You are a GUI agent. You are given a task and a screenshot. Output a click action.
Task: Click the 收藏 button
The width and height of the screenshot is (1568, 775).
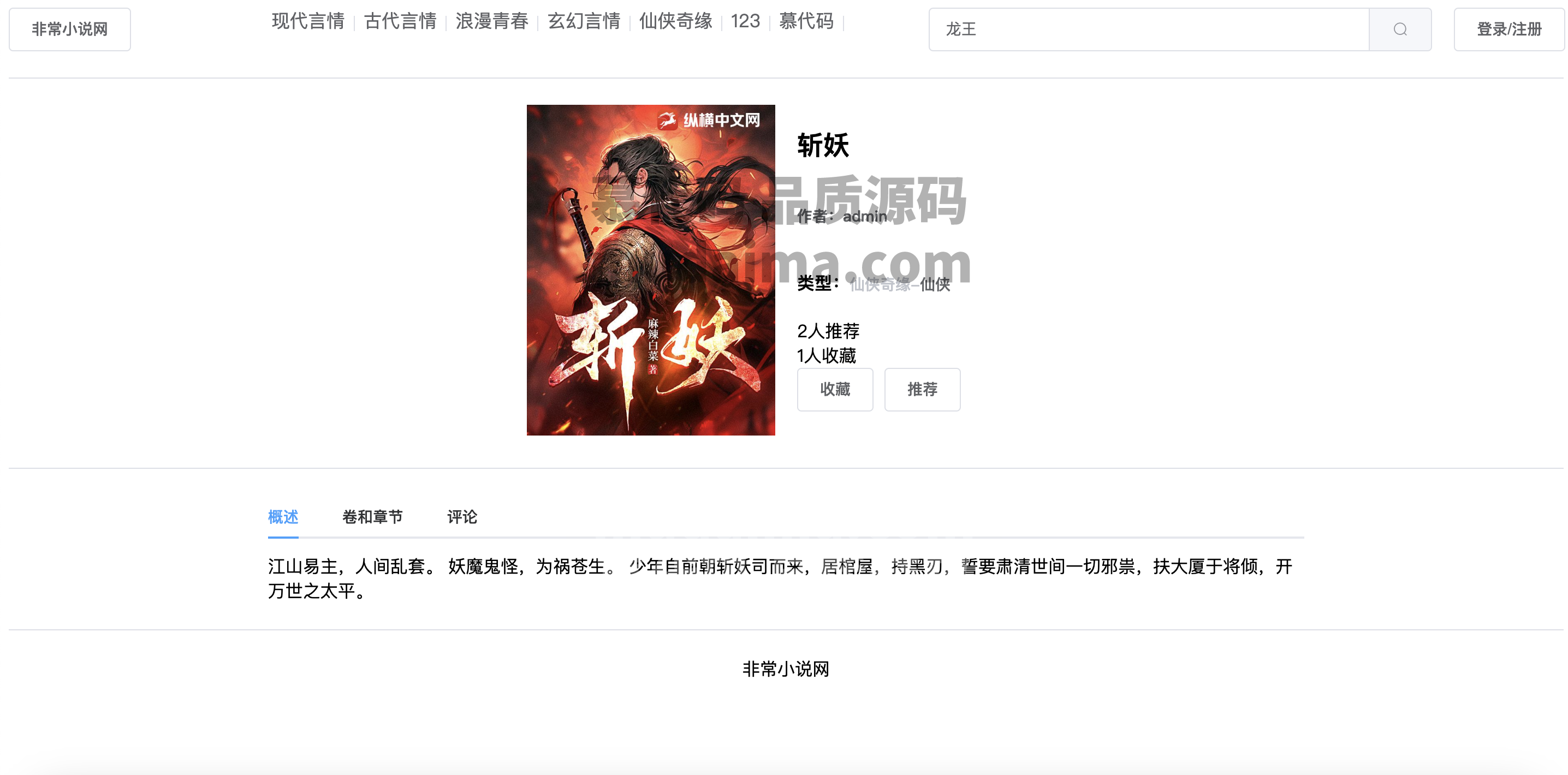point(835,389)
